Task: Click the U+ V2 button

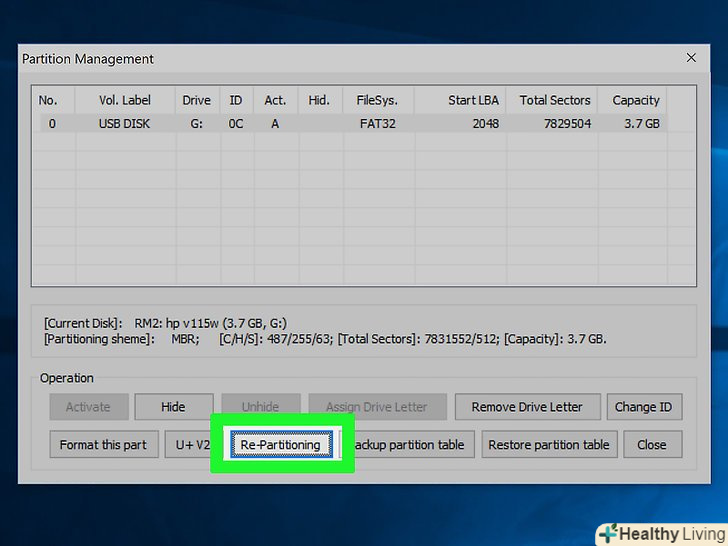Action: [188, 444]
